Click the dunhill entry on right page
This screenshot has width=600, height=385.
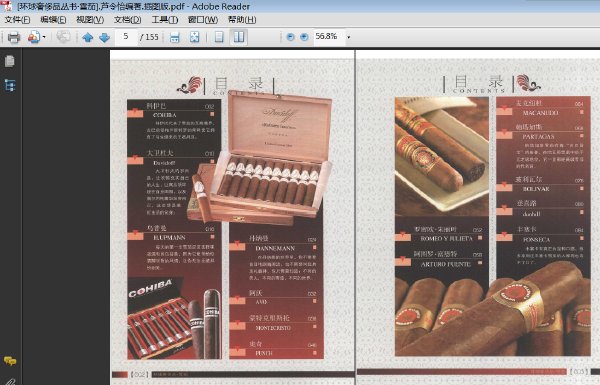[x=532, y=214]
